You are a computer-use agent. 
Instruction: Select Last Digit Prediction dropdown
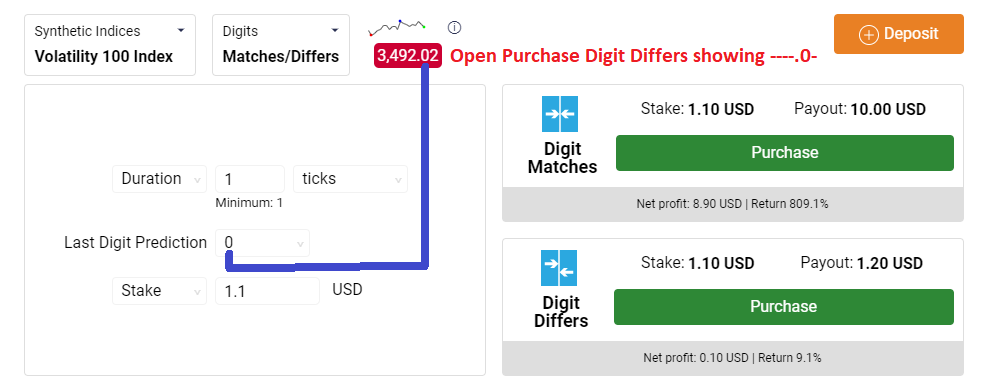click(x=262, y=243)
